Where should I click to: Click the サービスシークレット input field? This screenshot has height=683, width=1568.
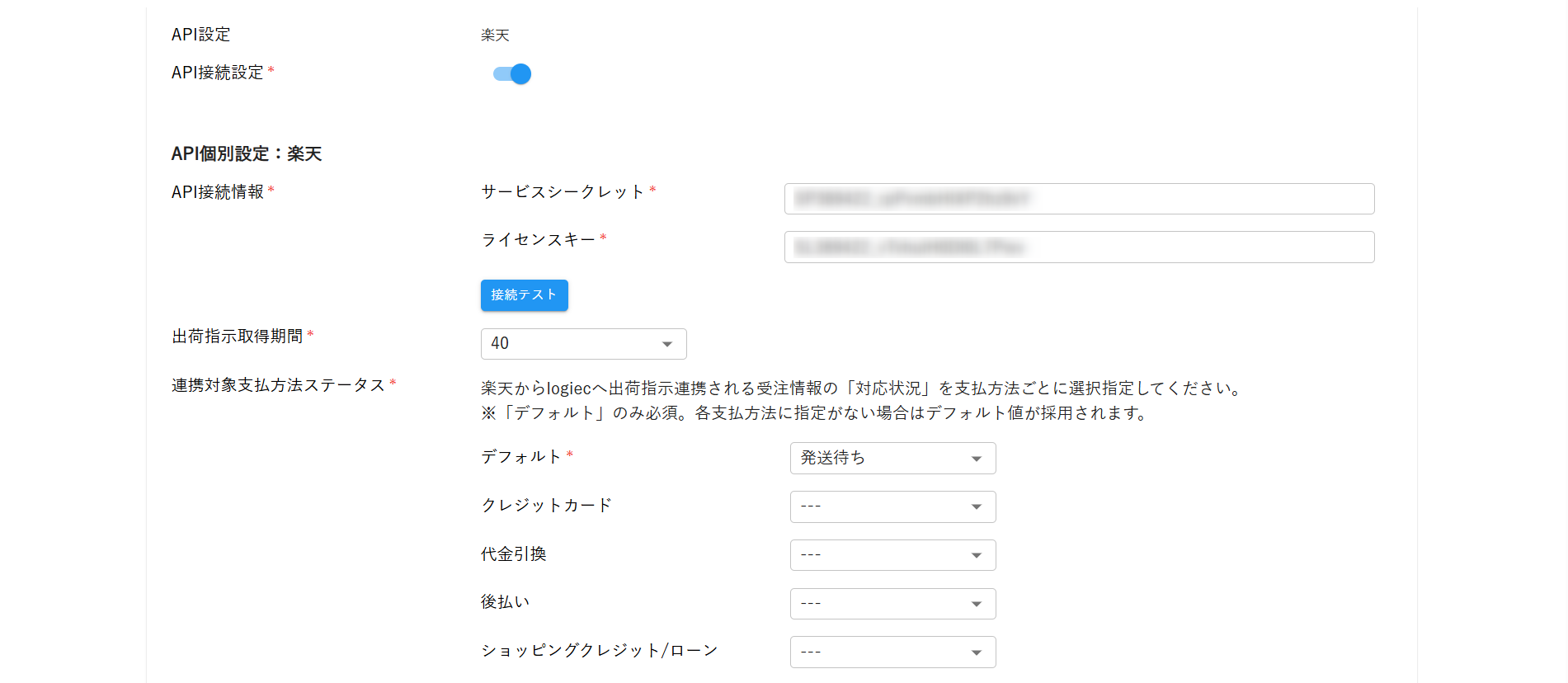(x=1079, y=199)
